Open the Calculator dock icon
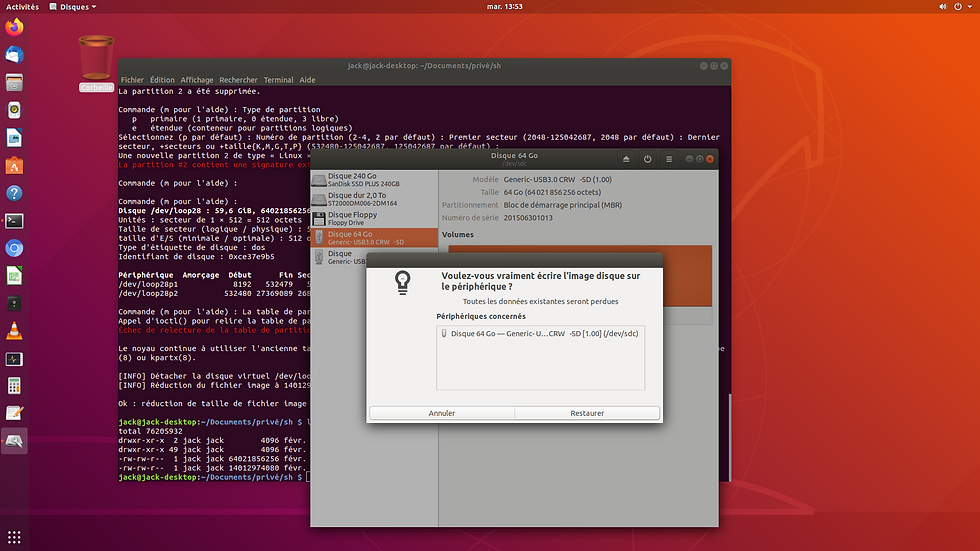Viewport: 980px width, 551px height. coord(14,386)
